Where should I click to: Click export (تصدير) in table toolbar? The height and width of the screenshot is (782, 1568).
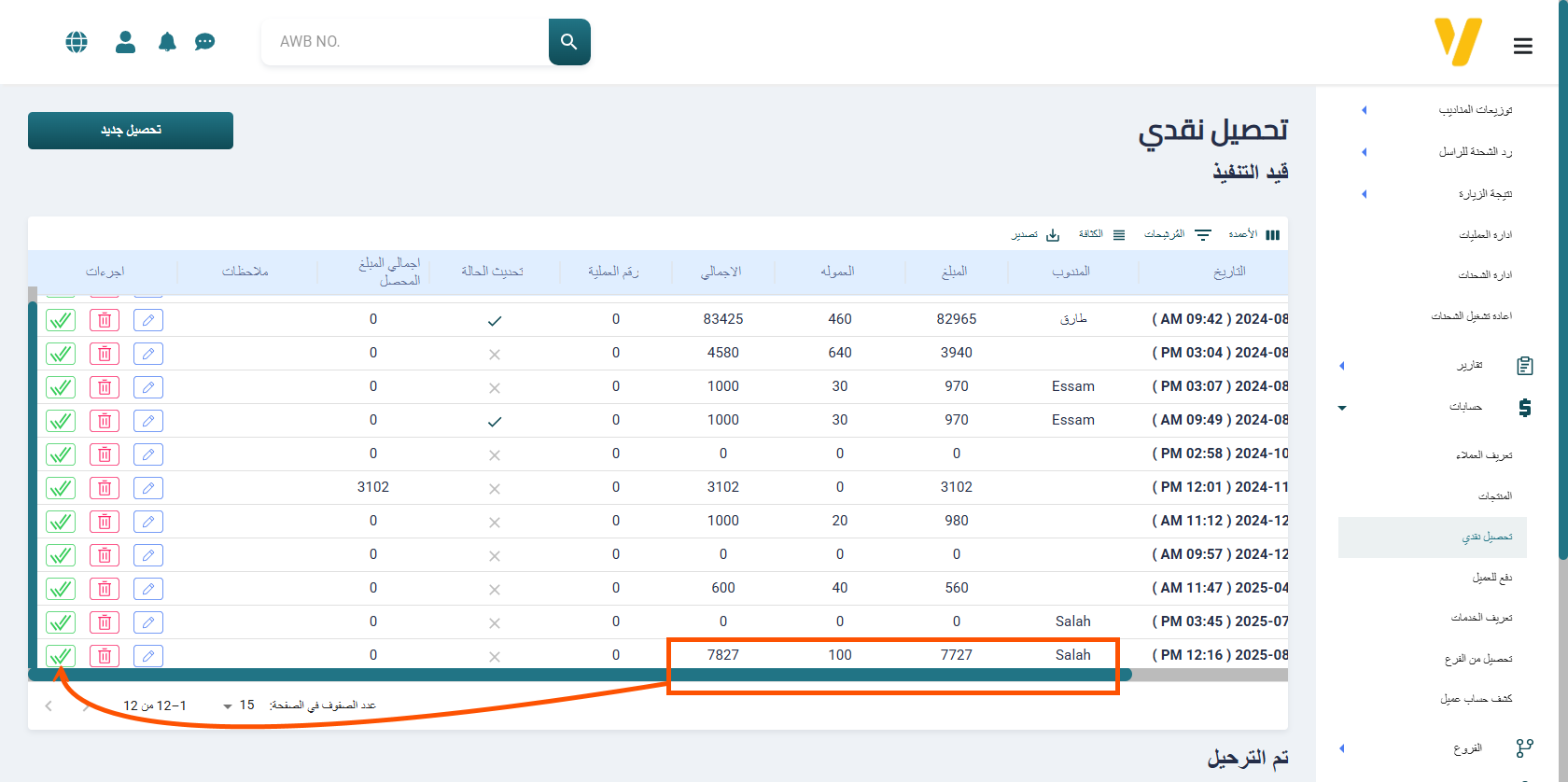pyautogui.click(x=1035, y=235)
